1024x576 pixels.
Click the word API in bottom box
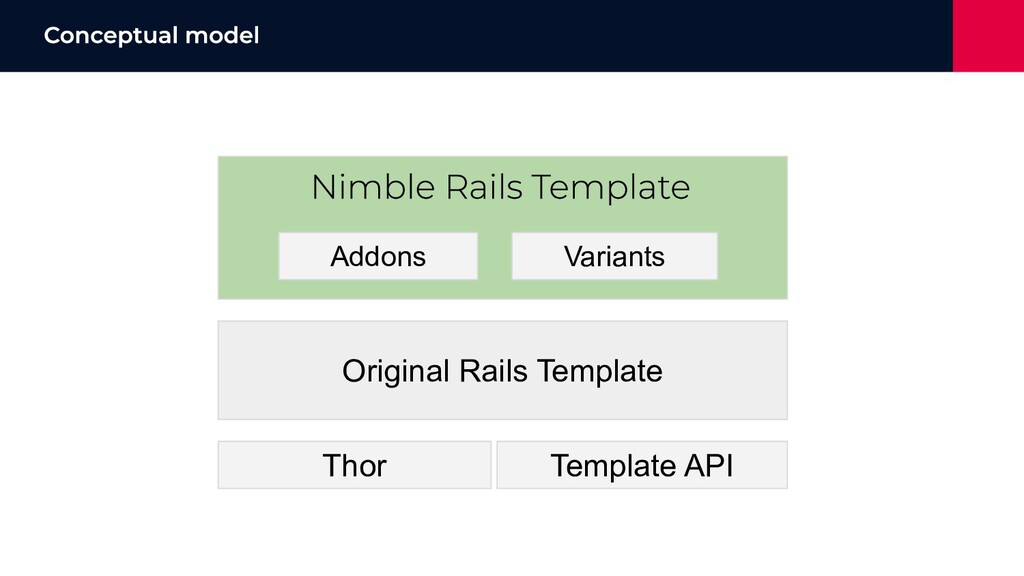click(709, 466)
